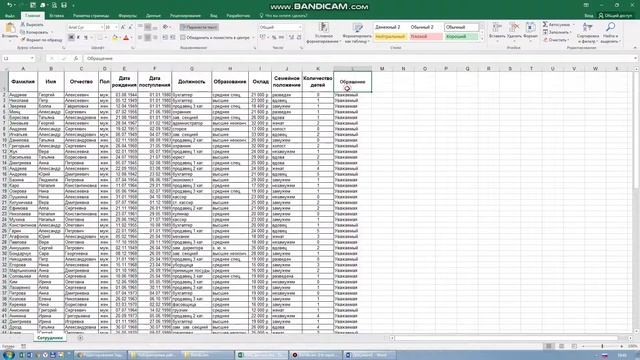
Task: Toggle Italic formatting
Action: tap(78, 38)
